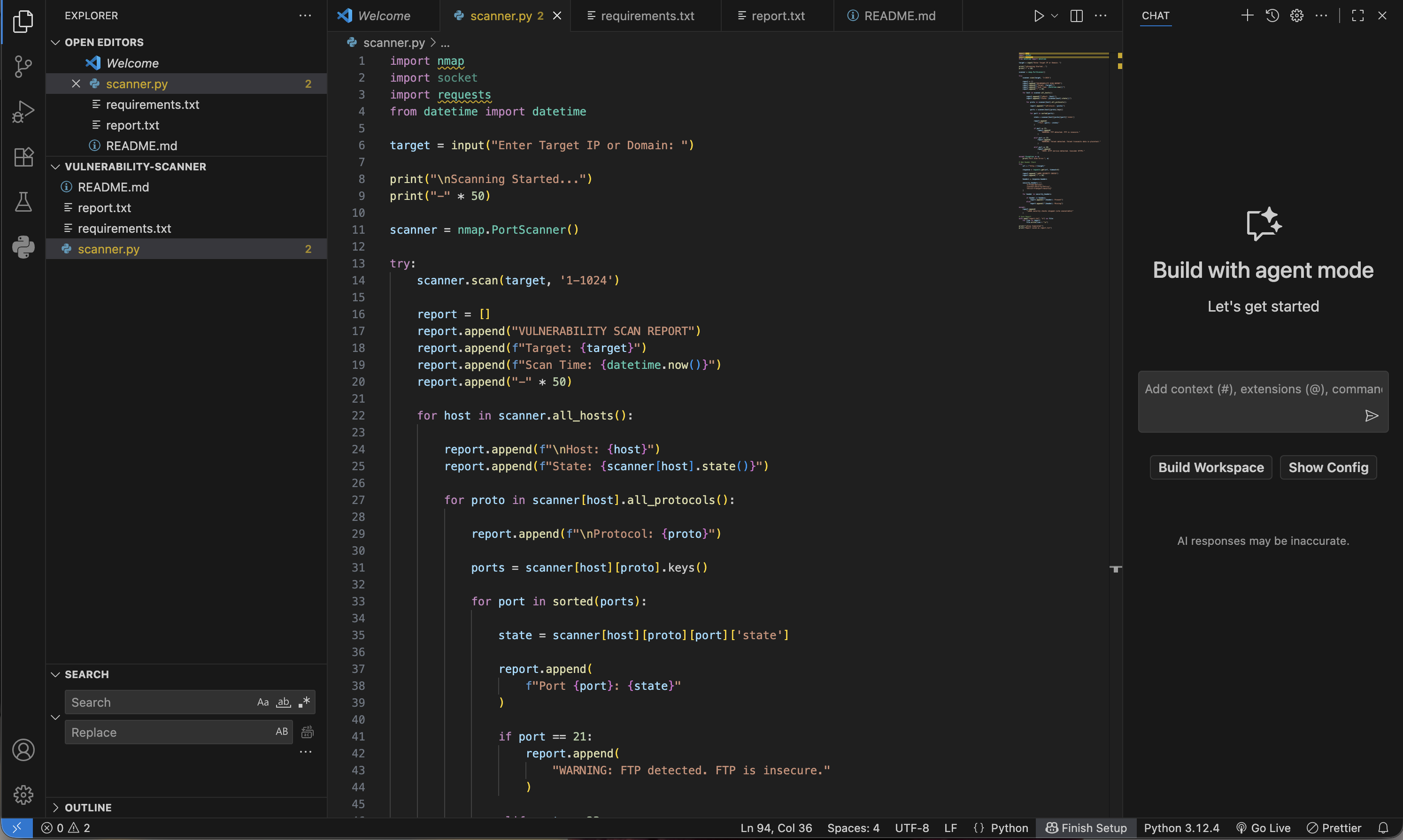The height and width of the screenshot is (840, 1403).
Task: Split the editor to the right
Action: click(x=1076, y=16)
